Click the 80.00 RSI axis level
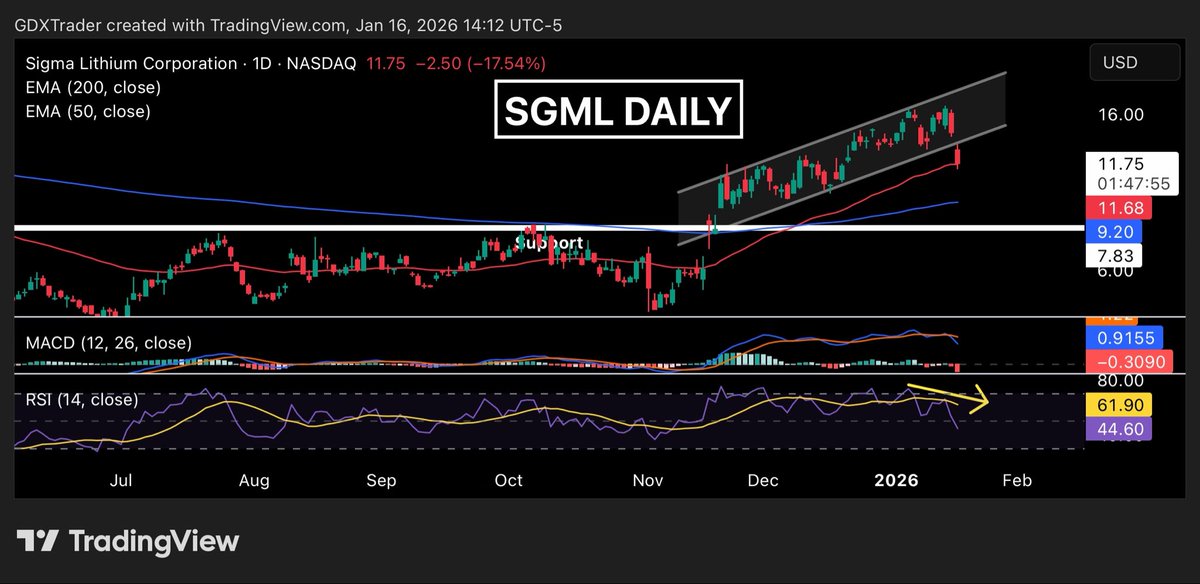 coord(1121,381)
